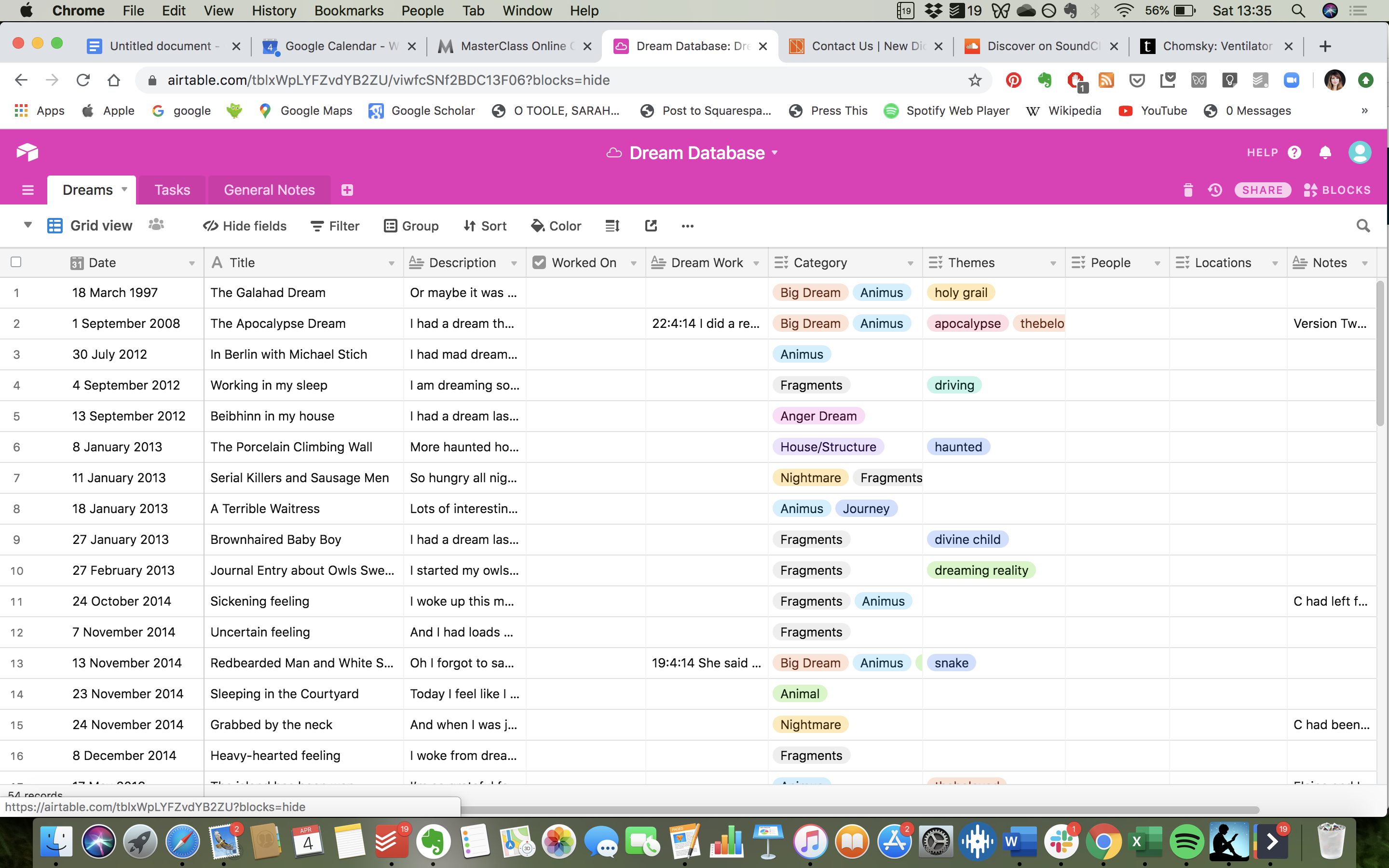This screenshot has width=1389, height=868.
Task: Open Google Calendar browser tab
Action: (x=339, y=46)
